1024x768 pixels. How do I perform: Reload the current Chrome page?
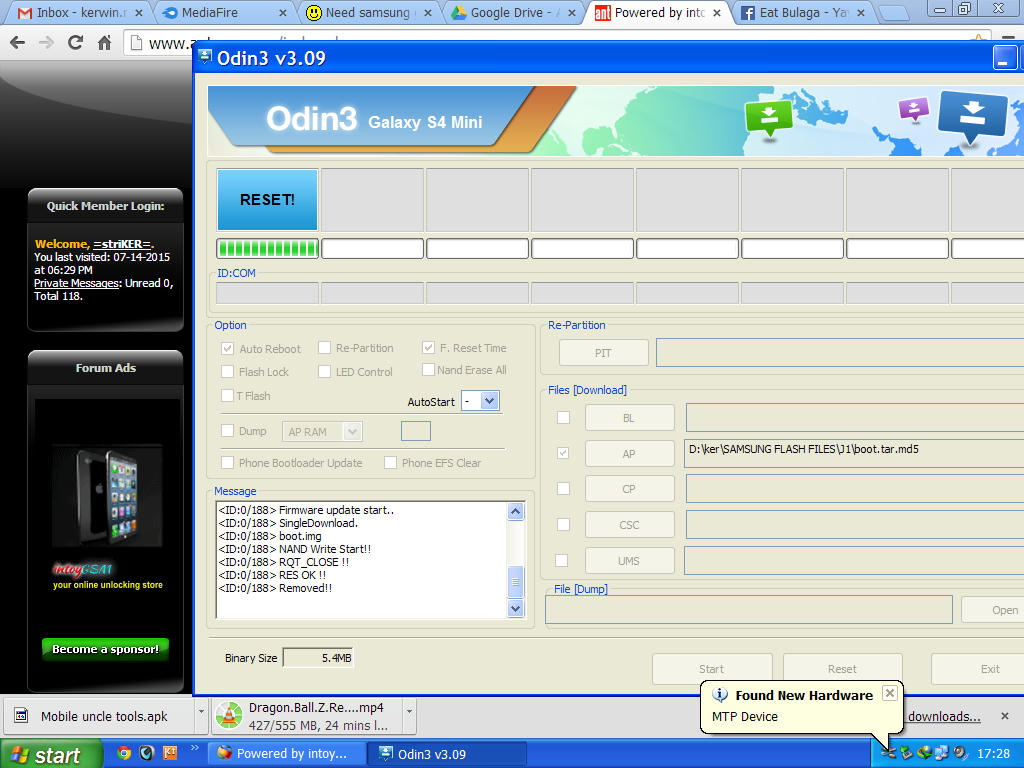pos(75,43)
